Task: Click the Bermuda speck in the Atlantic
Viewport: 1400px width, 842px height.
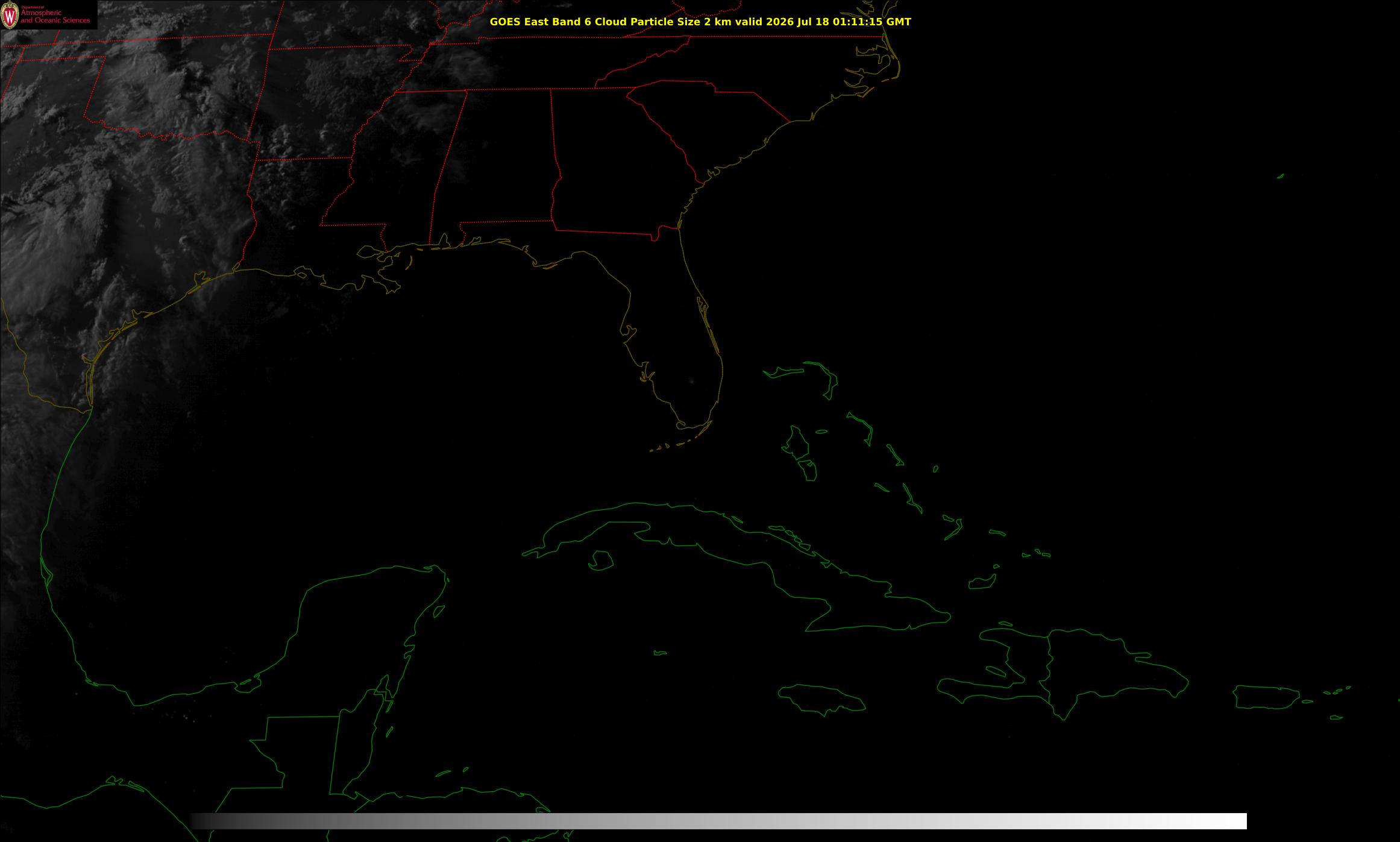Action: 1280,176
